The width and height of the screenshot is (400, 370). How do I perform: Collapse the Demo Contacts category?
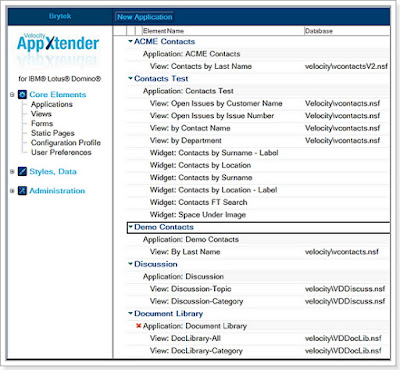[x=130, y=227]
